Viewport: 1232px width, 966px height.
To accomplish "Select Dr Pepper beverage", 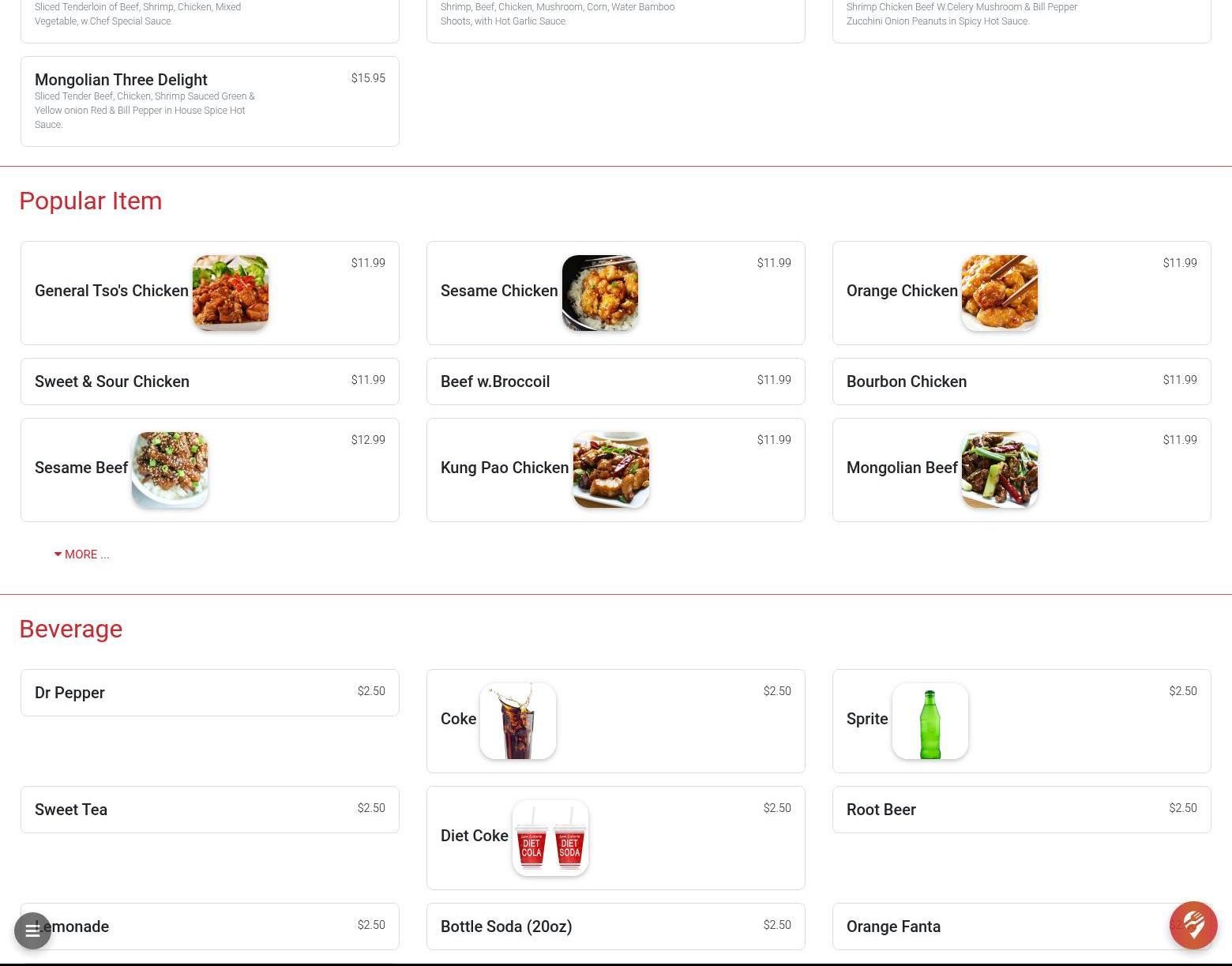I will [210, 693].
